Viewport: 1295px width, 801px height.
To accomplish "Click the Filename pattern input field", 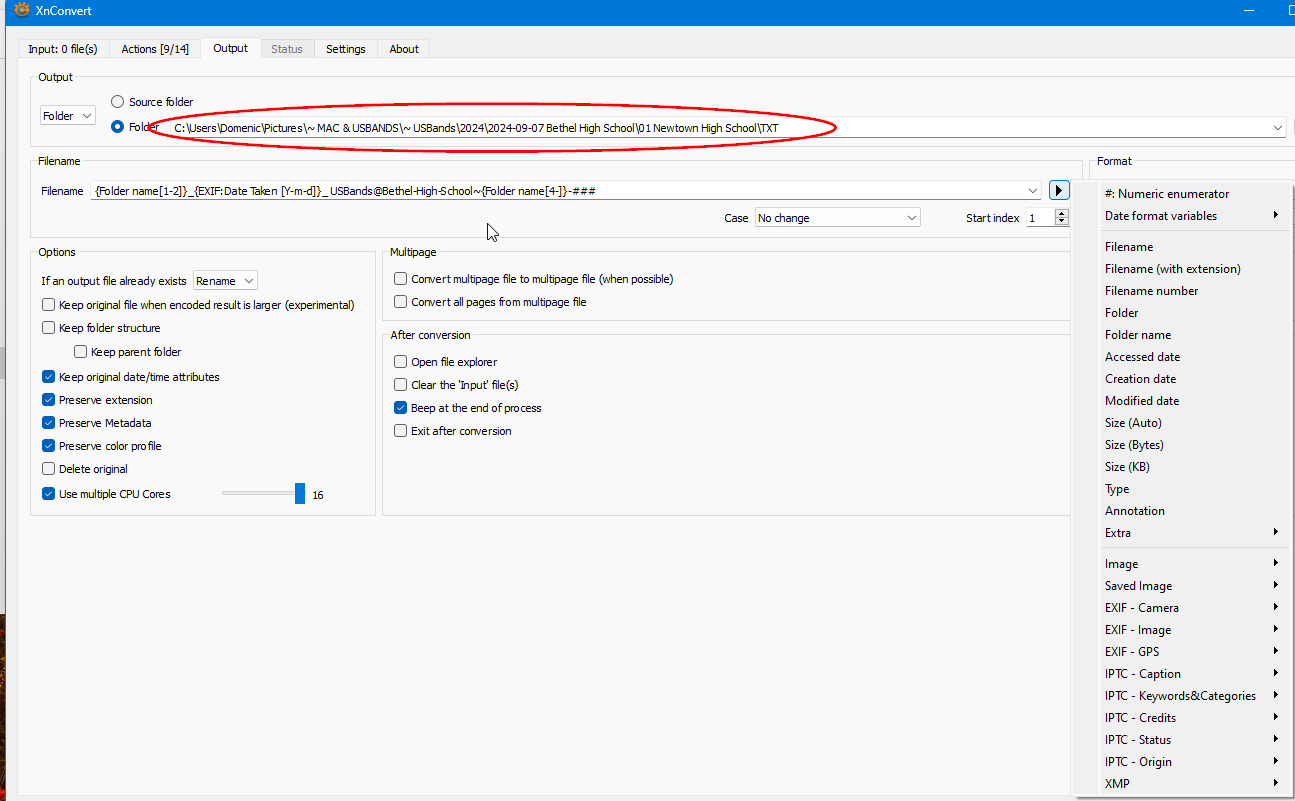I will tap(560, 190).
